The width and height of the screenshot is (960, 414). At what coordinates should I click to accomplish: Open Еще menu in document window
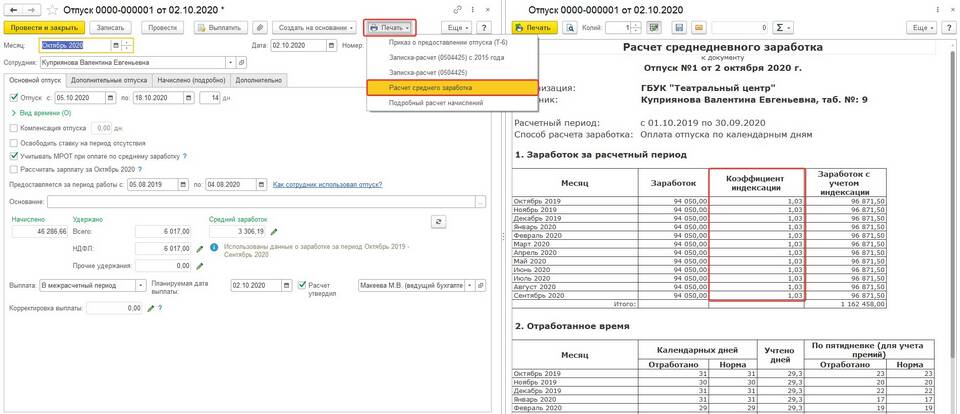[457, 28]
